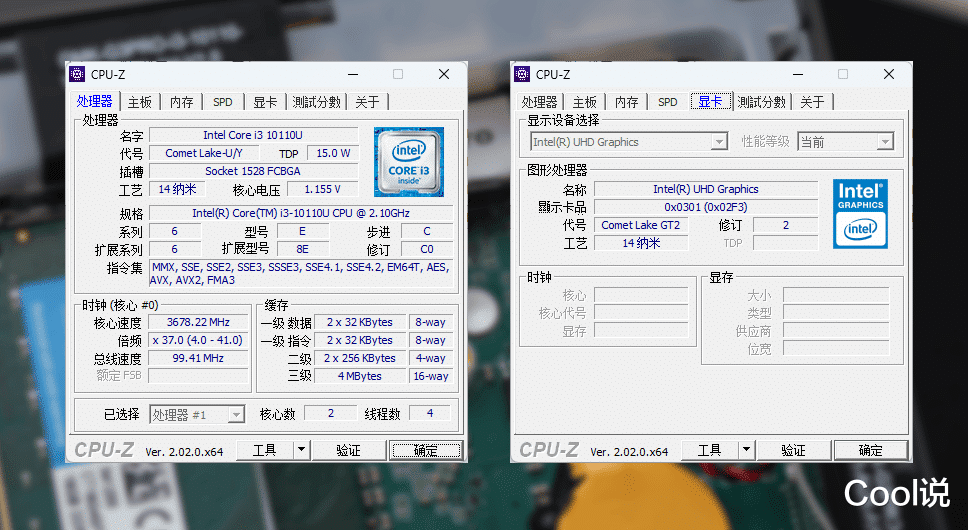Click 确定 button in left window
The height and width of the screenshot is (530, 968).
[426, 450]
